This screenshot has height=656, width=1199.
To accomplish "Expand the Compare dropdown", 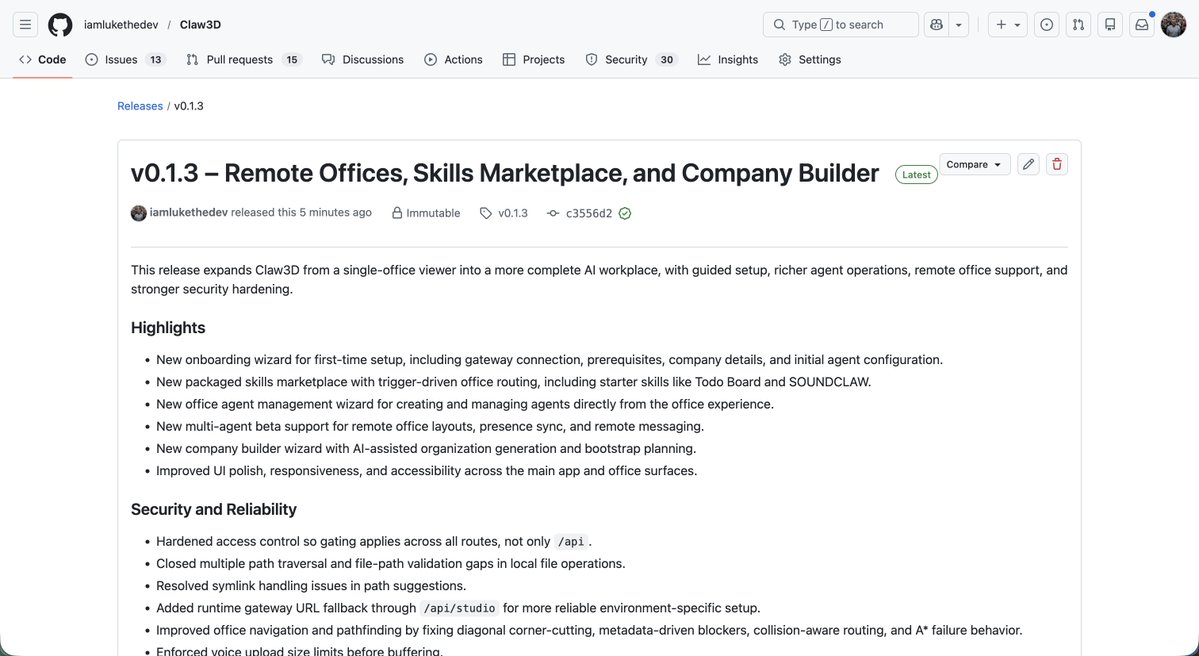I will tap(974, 164).
